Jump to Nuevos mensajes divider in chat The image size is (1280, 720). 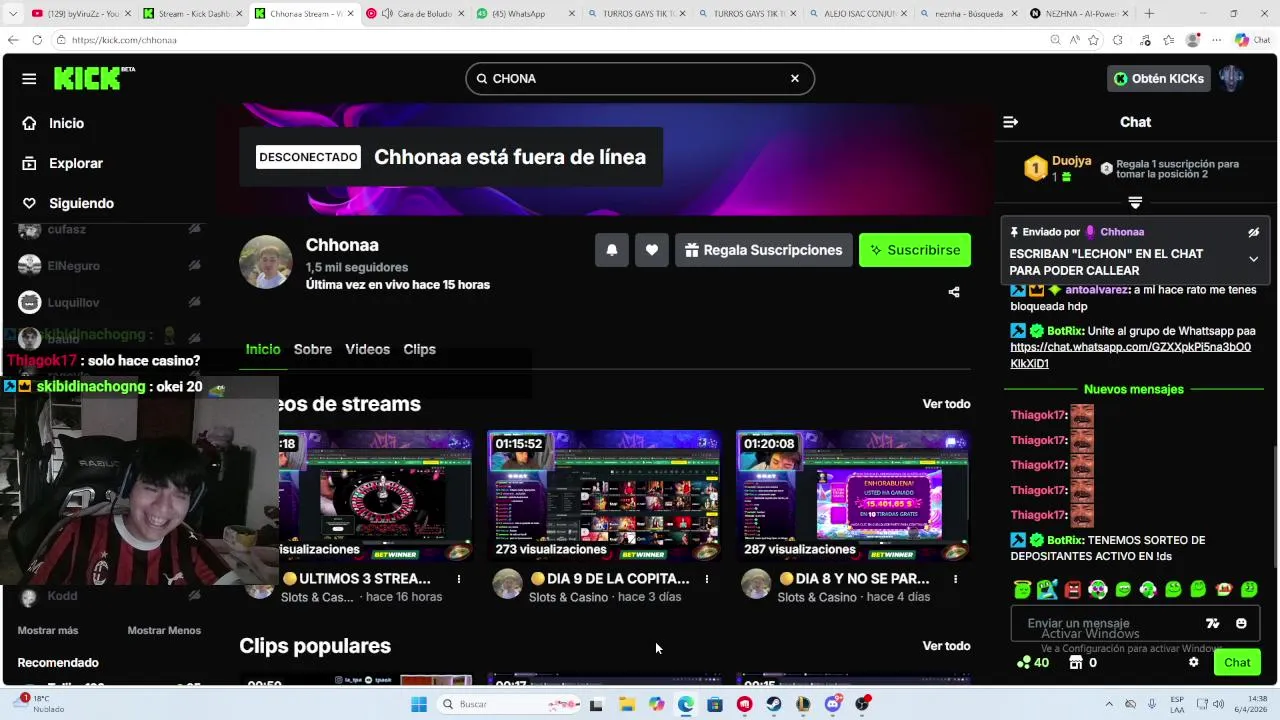[1134, 389]
